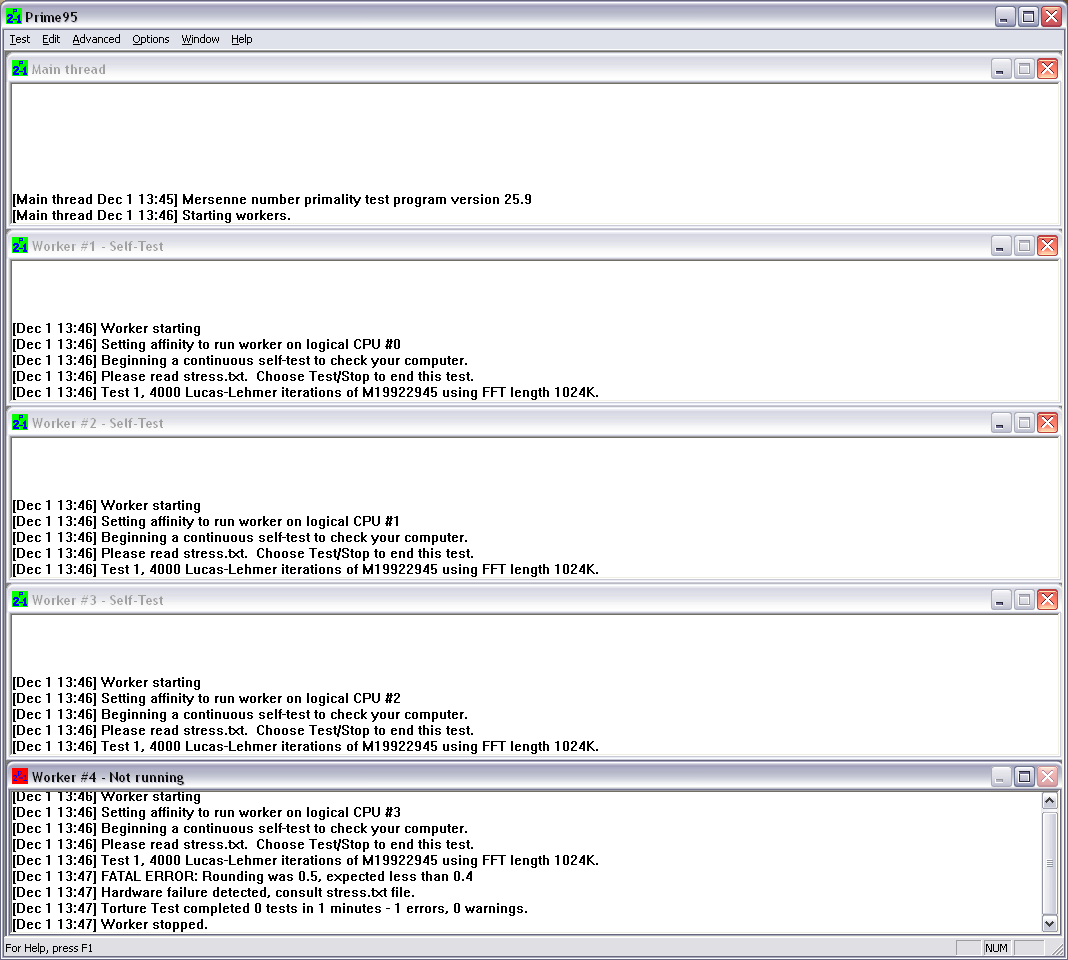1068x960 pixels.
Task: Click the NUM indicator in status bar
Action: pyautogui.click(x=996, y=948)
